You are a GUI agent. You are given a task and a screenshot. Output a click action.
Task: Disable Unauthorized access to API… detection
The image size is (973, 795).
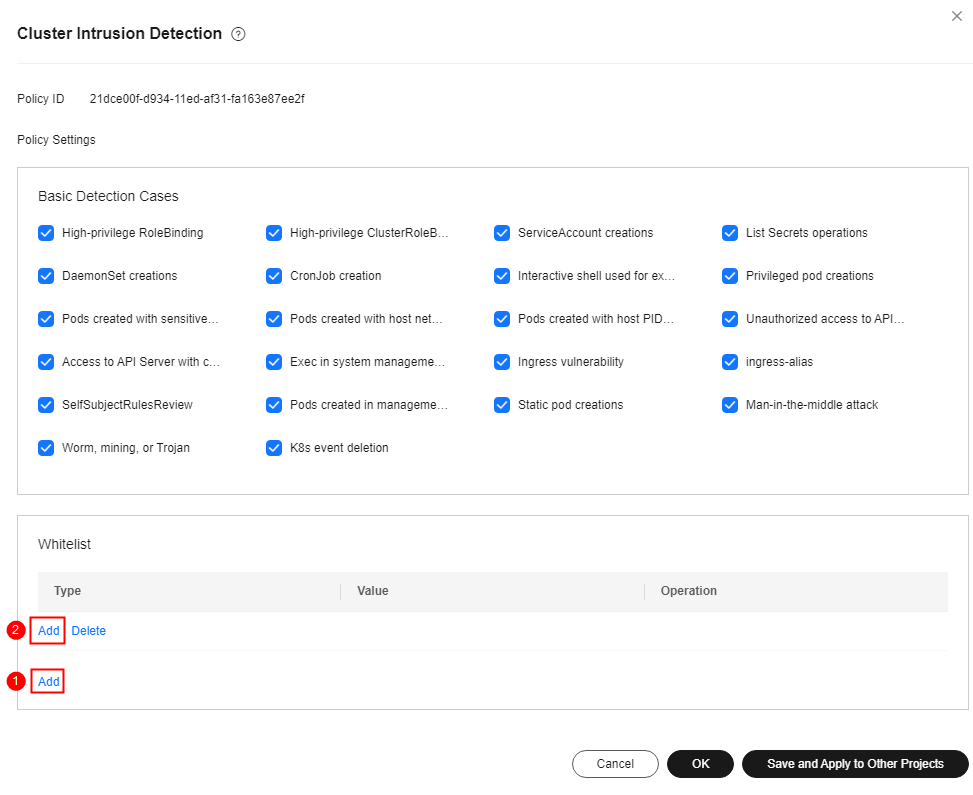pyautogui.click(x=730, y=319)
